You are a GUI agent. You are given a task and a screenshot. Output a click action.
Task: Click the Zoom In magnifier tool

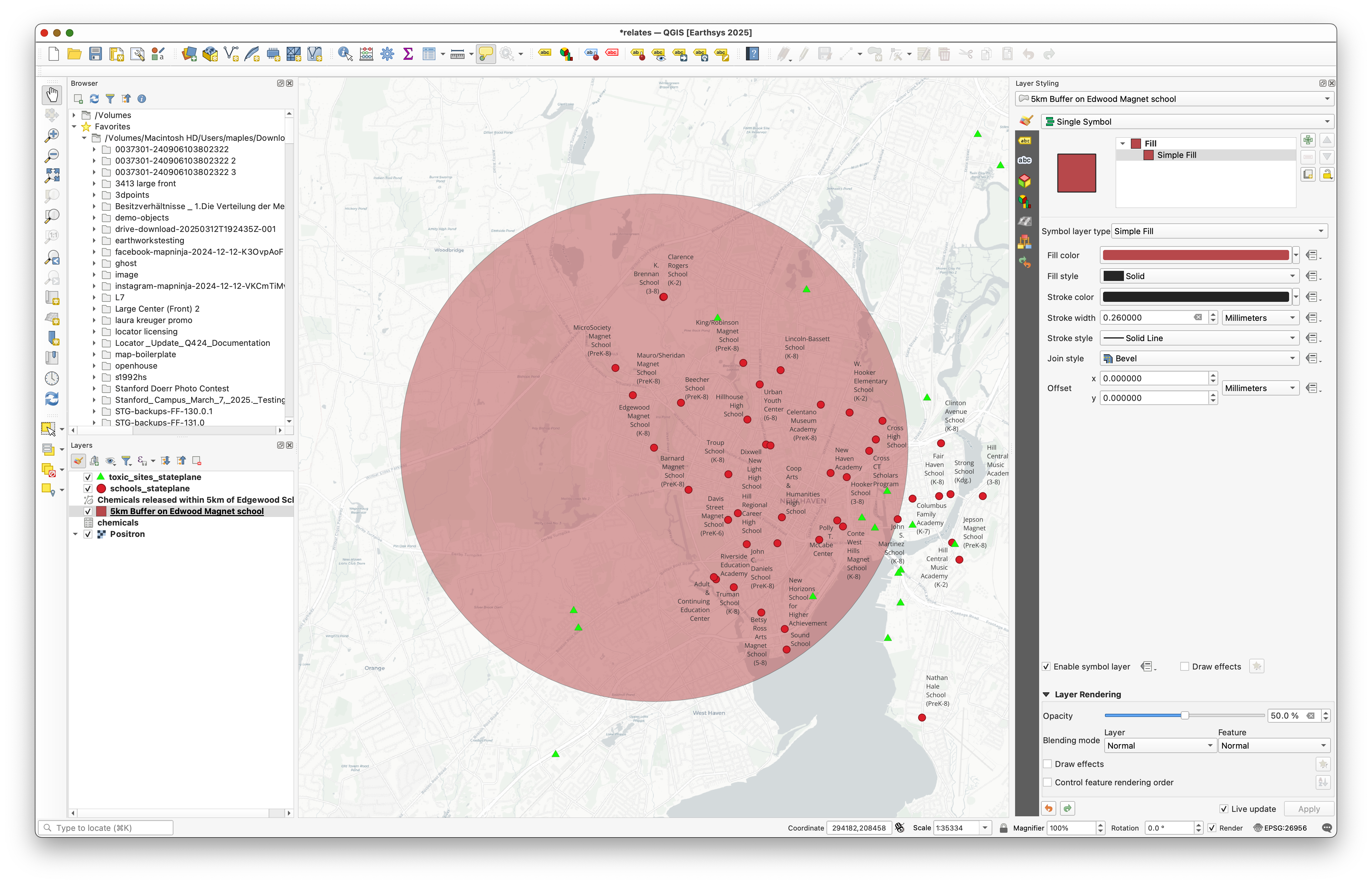coord(52,135)
